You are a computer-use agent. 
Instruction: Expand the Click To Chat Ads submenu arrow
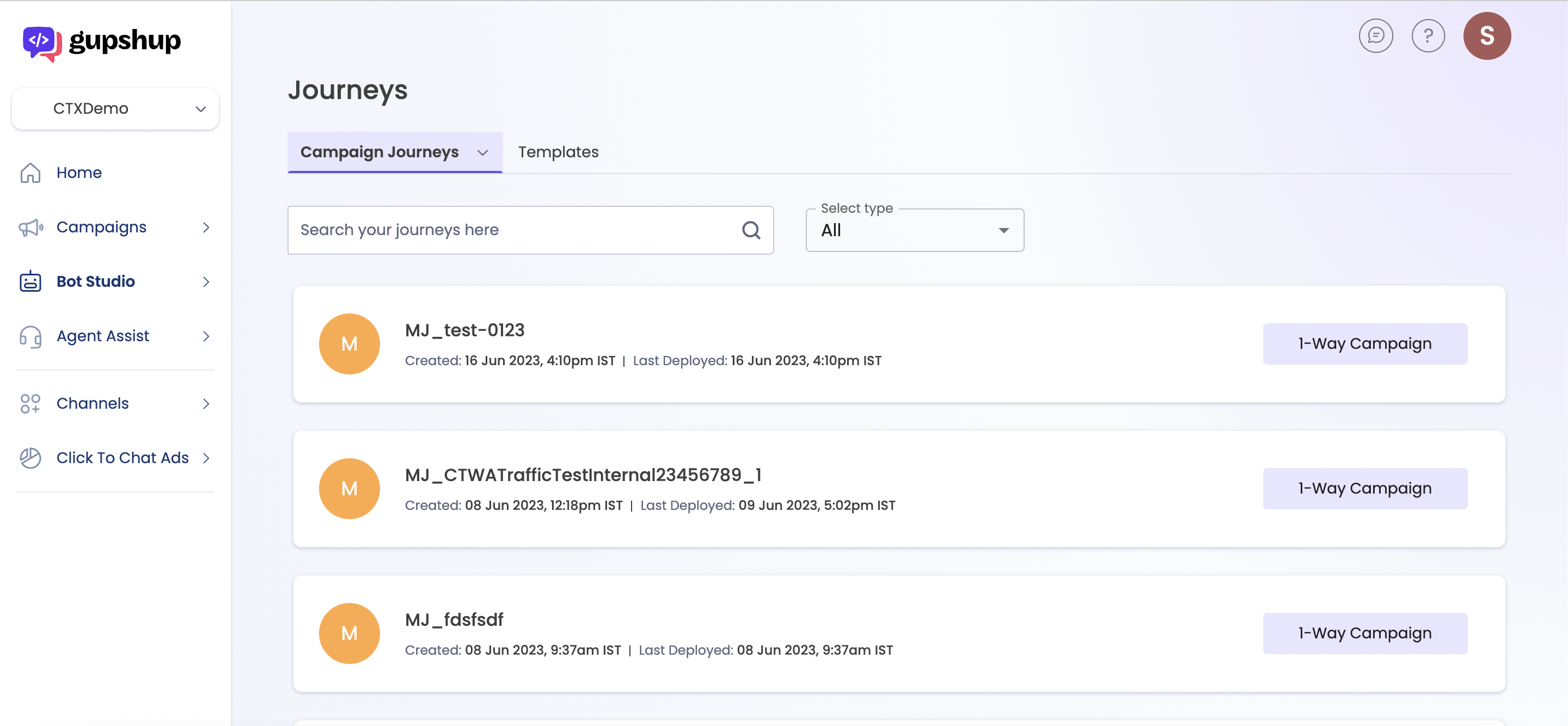coord(206,458)
